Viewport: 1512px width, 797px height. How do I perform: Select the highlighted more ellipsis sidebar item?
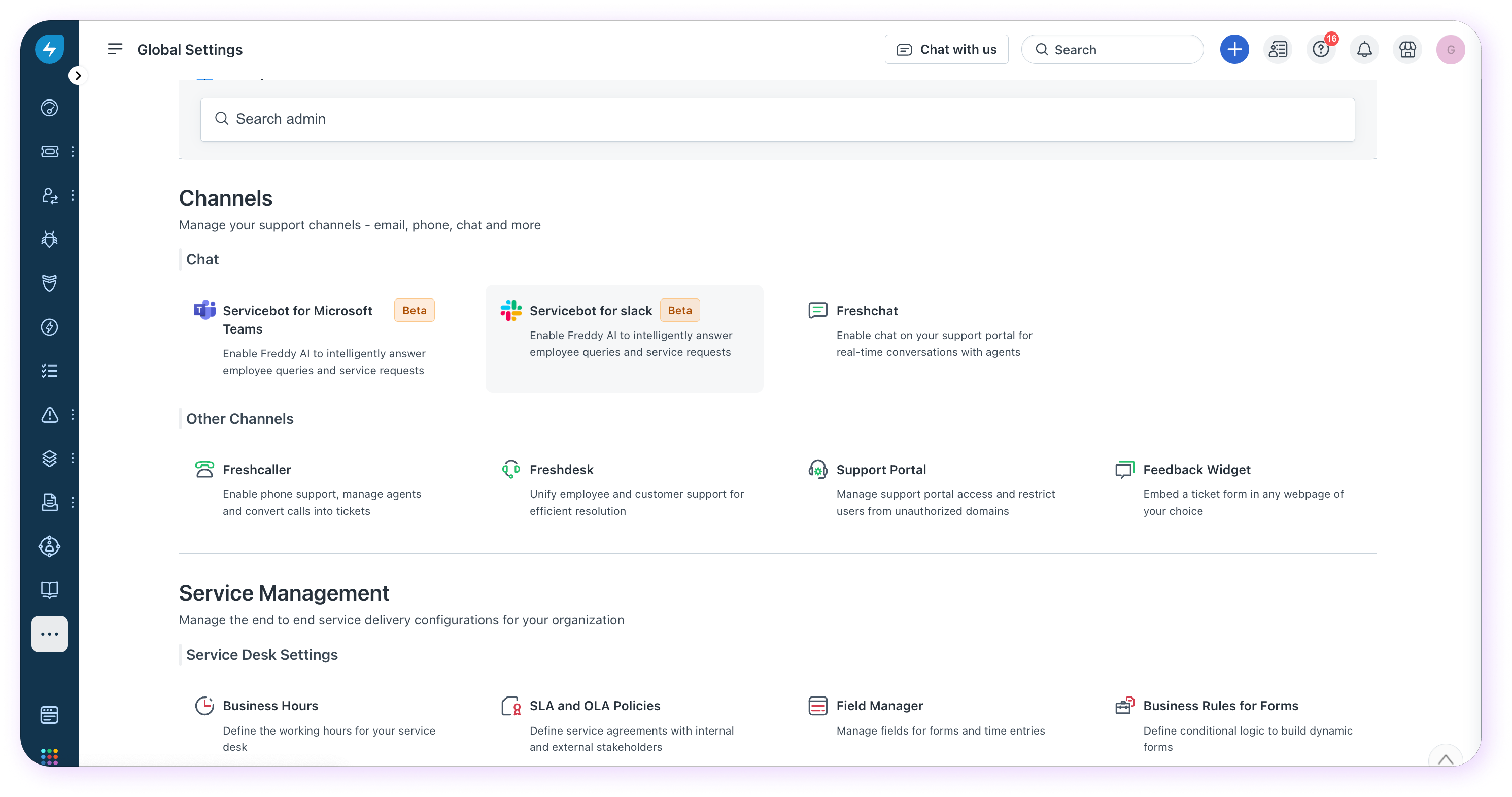[49, 634]
